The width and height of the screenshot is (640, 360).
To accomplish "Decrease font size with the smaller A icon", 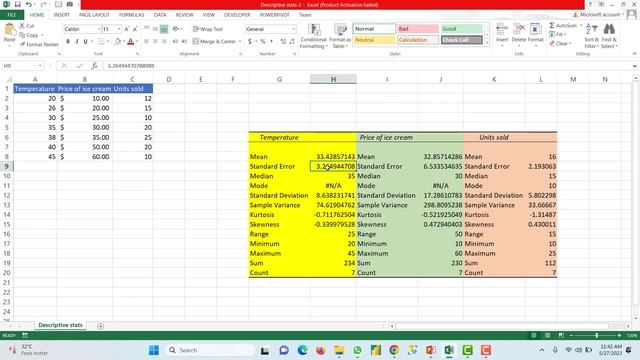I will coord(135,29).
